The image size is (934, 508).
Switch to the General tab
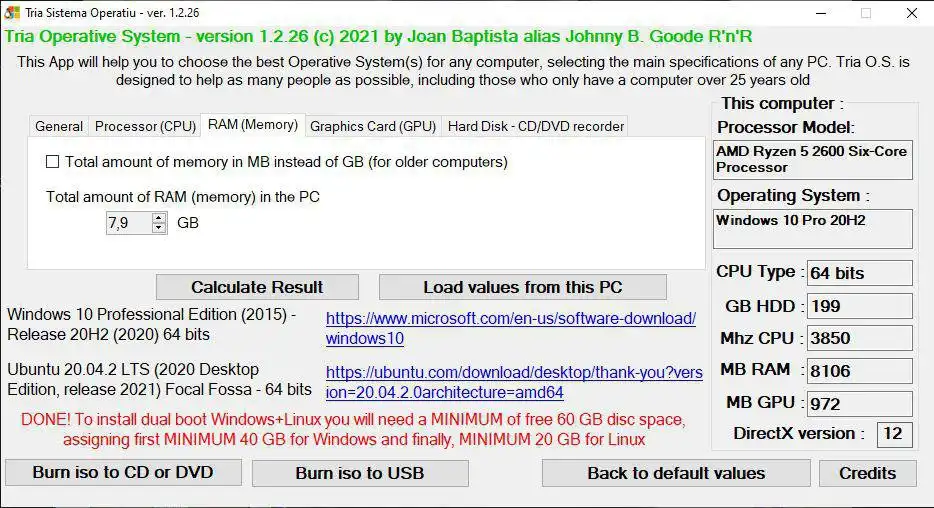click(59, 126)
